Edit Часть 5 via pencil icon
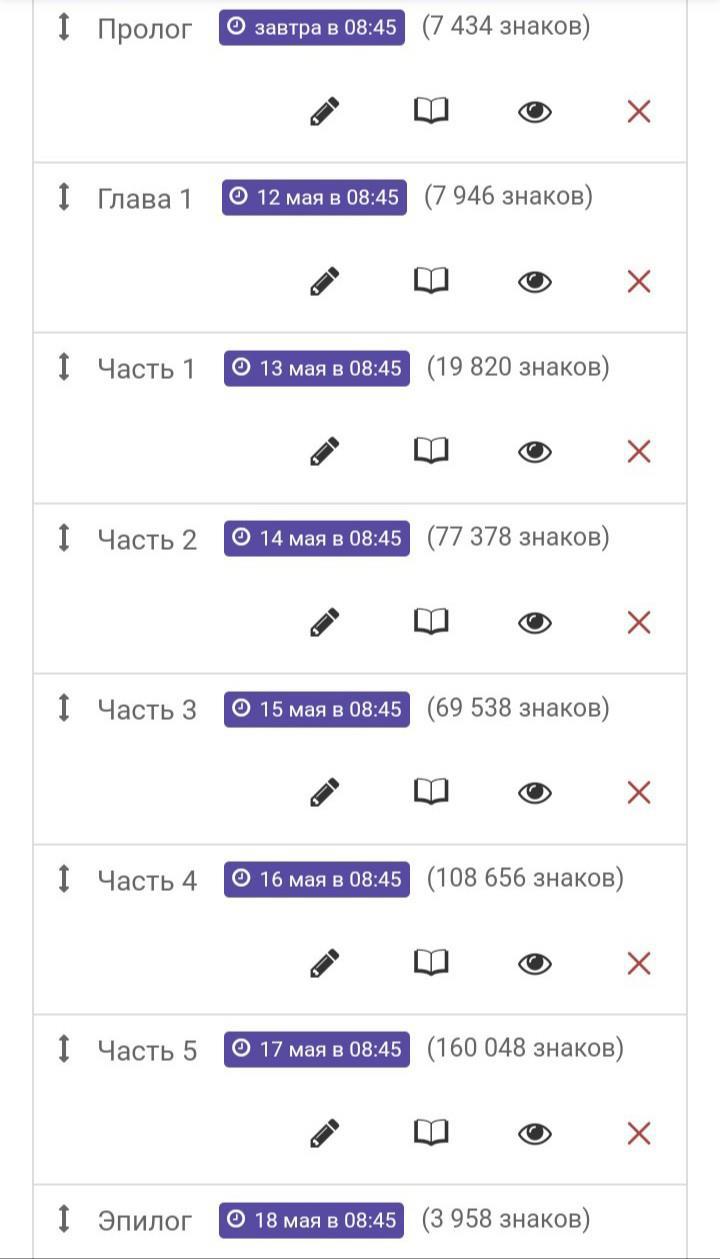Viewport: 720px width, 1259px height. pyautogui.click(x=324, y=1133)
